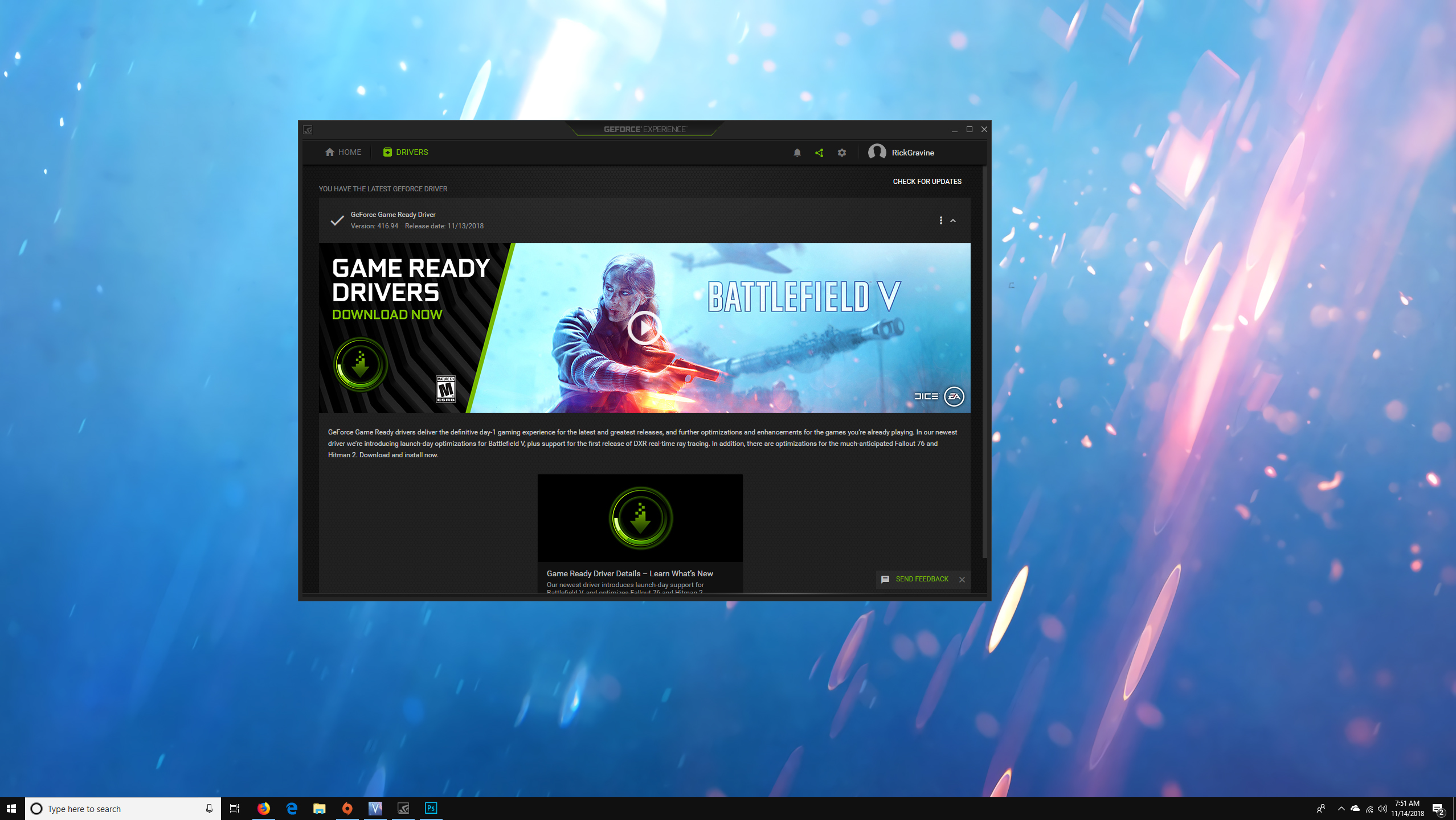Click the notifications bell icon
Viewport: 1456px width, 820px height.
point(797,152)
